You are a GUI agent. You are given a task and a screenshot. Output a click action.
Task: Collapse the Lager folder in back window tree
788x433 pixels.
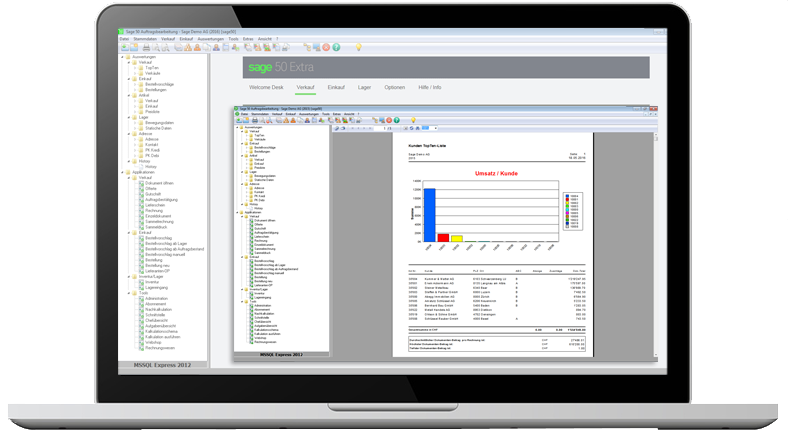coord(129,117)
